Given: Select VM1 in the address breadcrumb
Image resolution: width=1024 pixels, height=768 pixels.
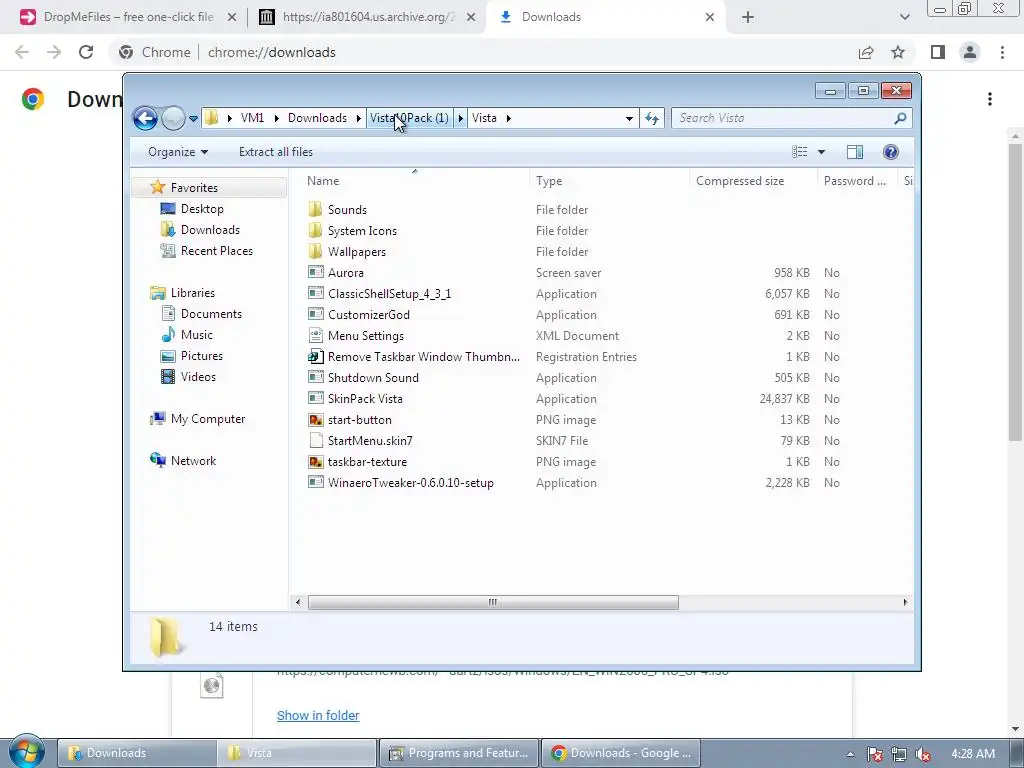Looking at the screenshot, I should (x=252, y=118).
